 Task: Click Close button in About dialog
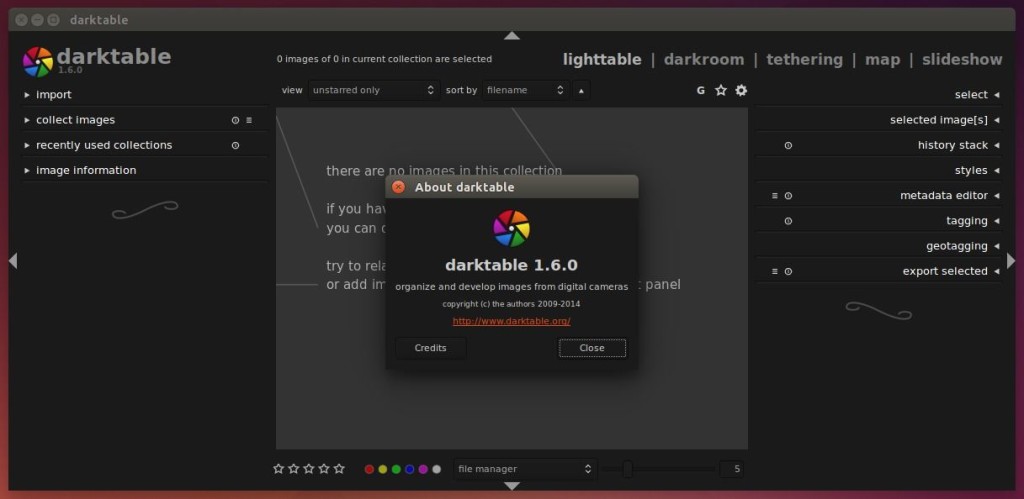pos(592,348)
